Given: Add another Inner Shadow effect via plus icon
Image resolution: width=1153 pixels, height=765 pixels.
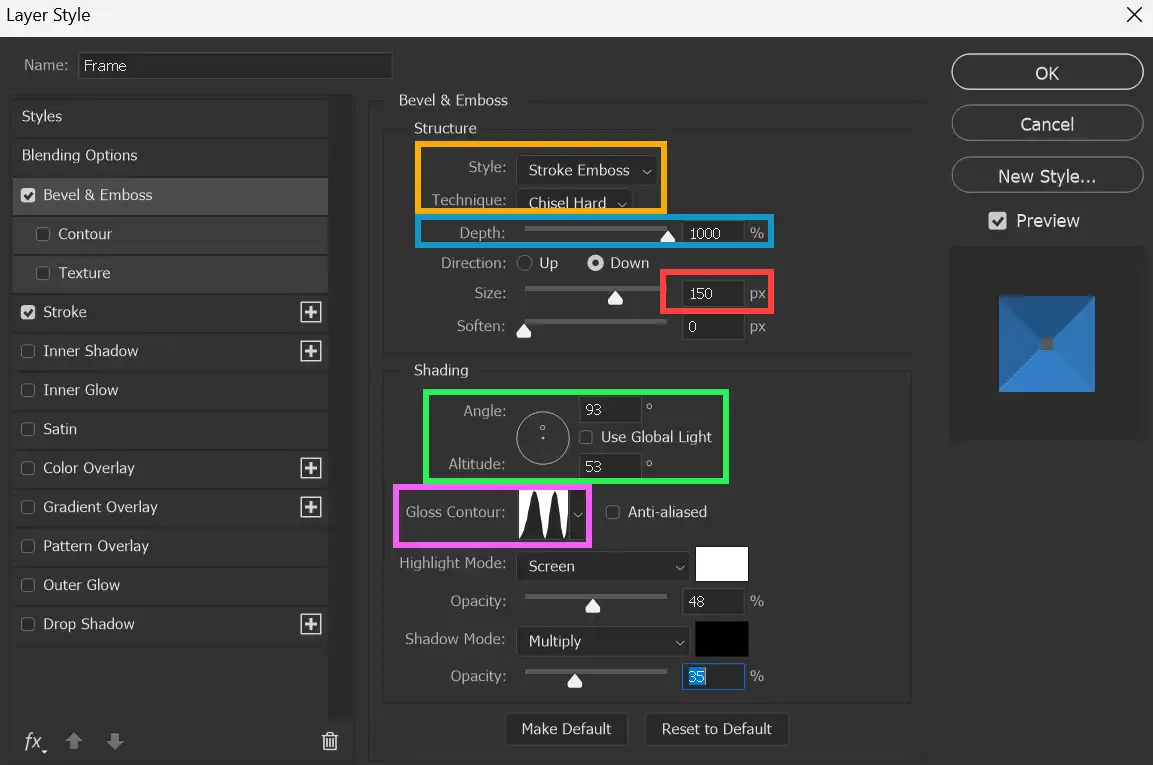Looking at the screenshot, I should tap(310, 351).
